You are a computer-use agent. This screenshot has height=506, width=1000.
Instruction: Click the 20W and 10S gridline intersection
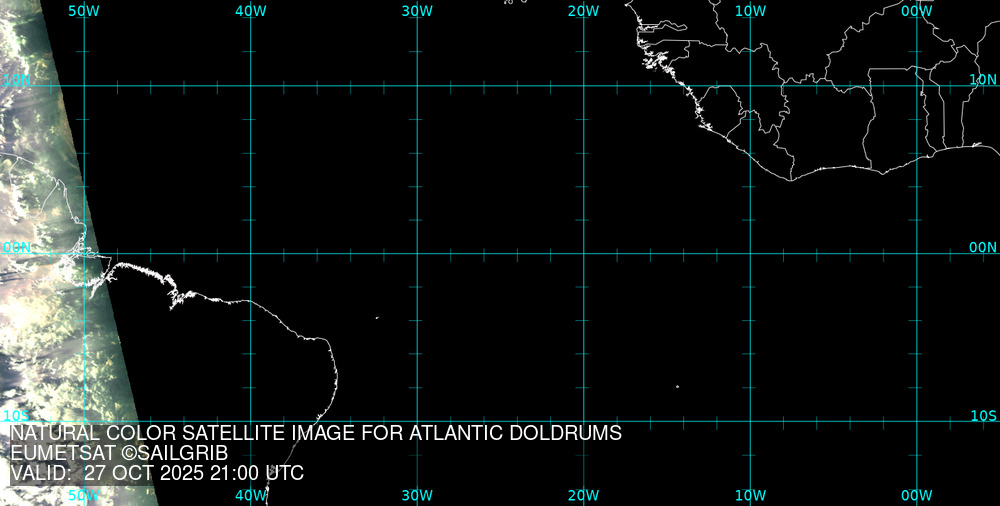[x=583, y=420]
